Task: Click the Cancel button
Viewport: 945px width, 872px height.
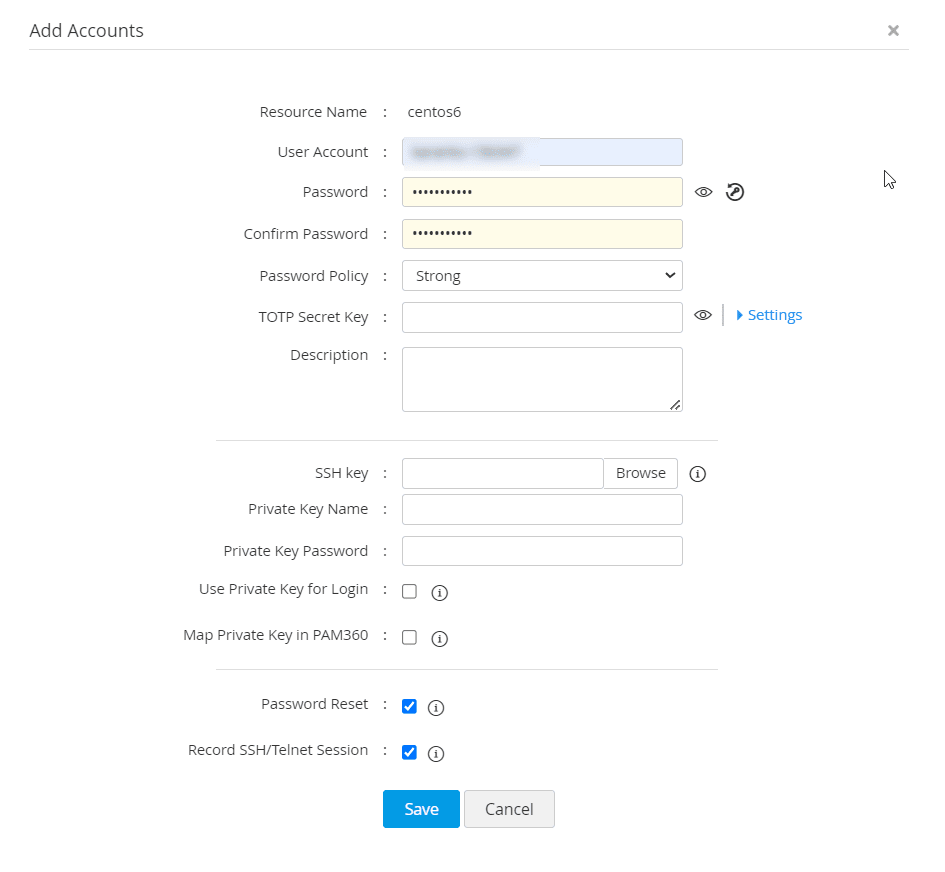Action: [x=509, y=809]
